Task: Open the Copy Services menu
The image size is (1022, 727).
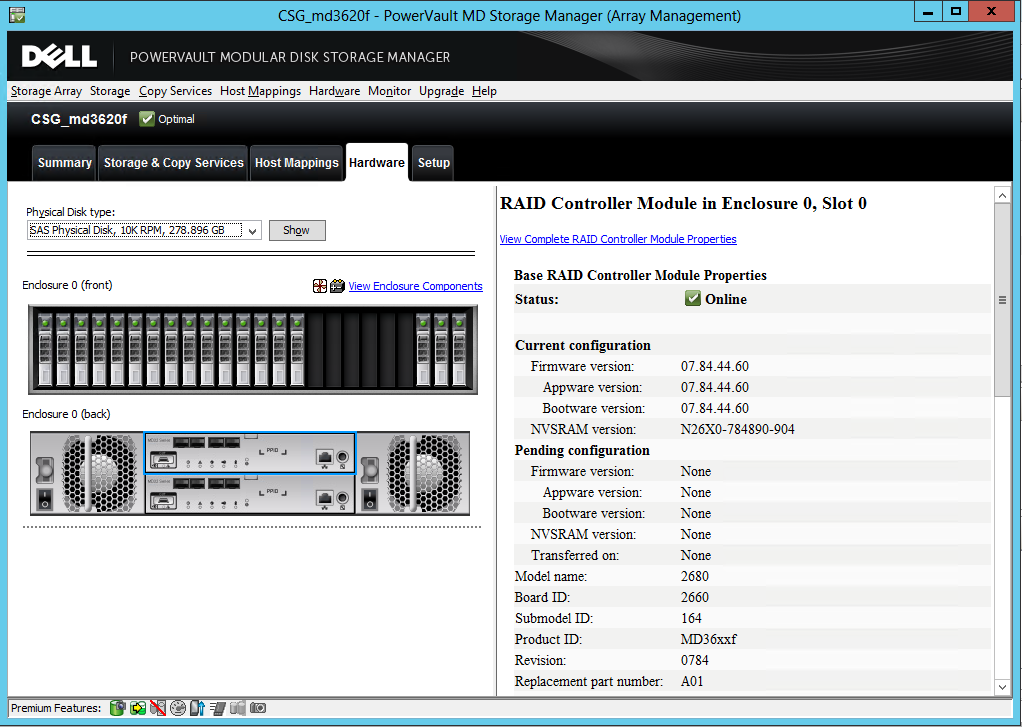Action: (175, 91)
